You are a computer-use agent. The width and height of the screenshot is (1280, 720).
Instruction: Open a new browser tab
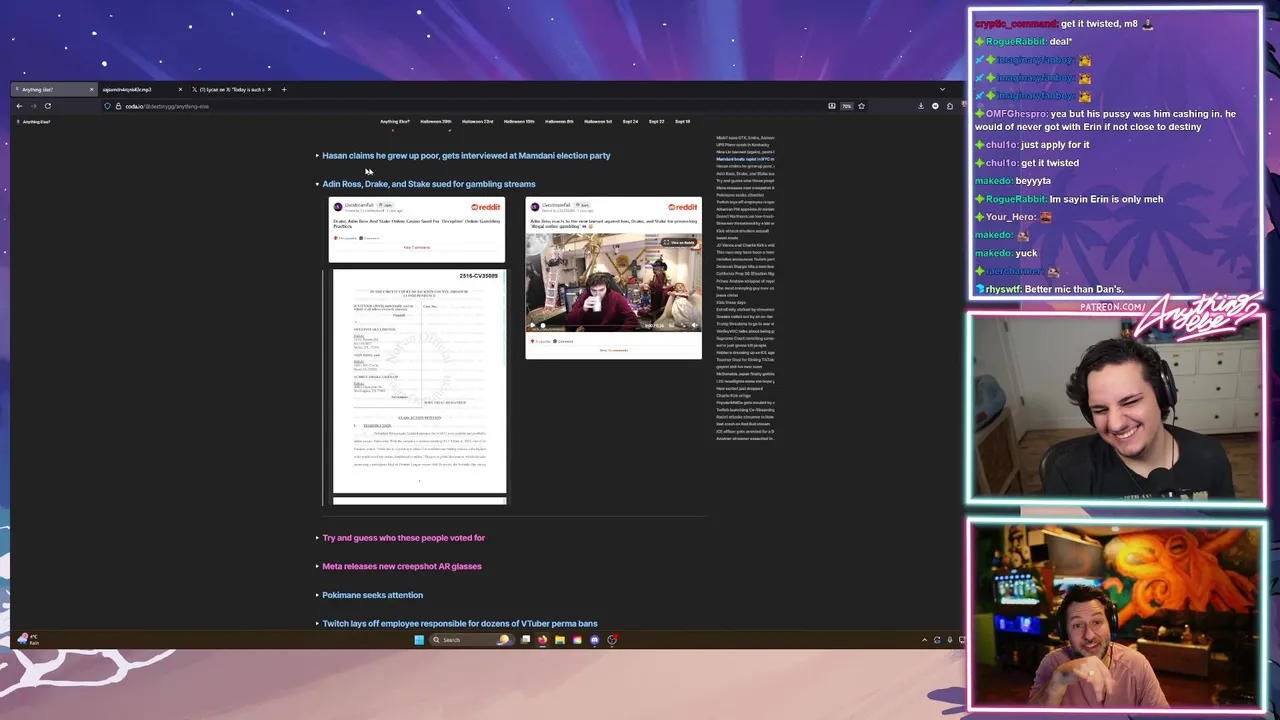[x=284, y=89]
